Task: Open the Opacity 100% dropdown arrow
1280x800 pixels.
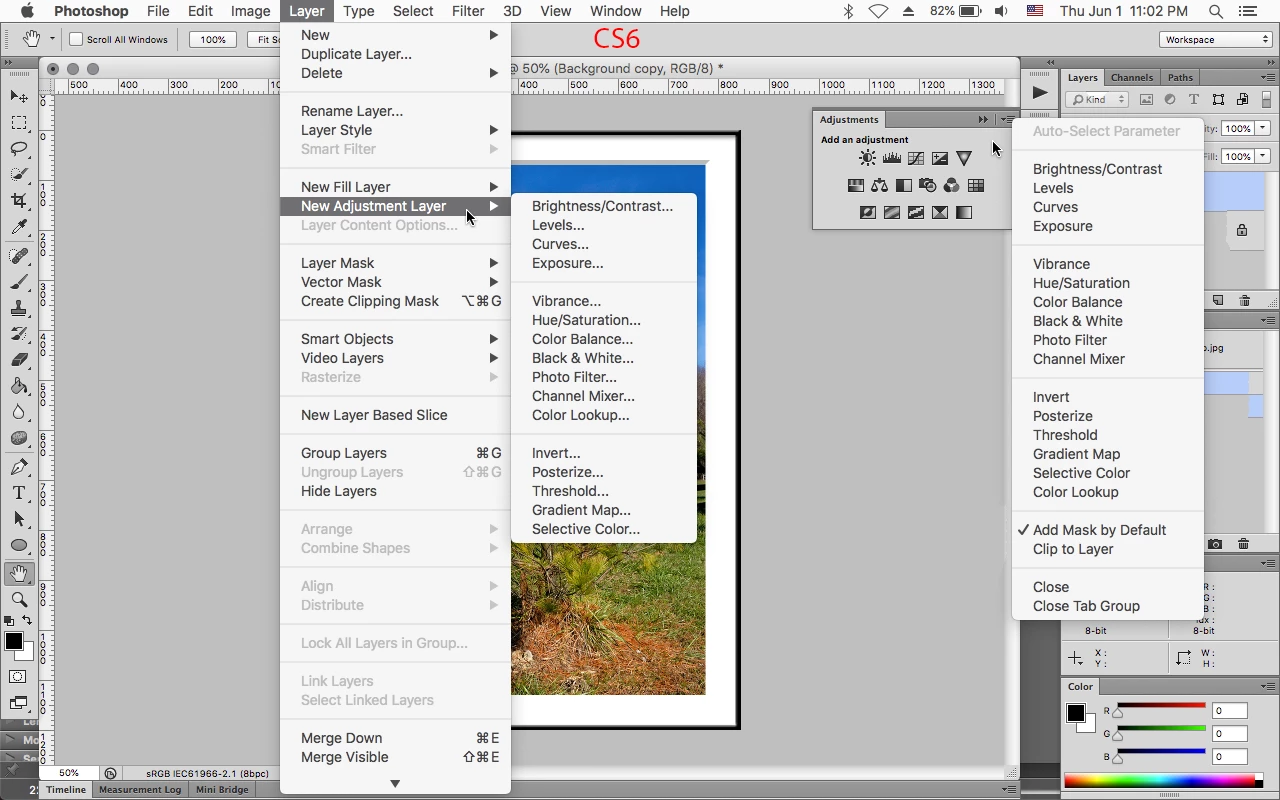Action: click(1263, 128)
